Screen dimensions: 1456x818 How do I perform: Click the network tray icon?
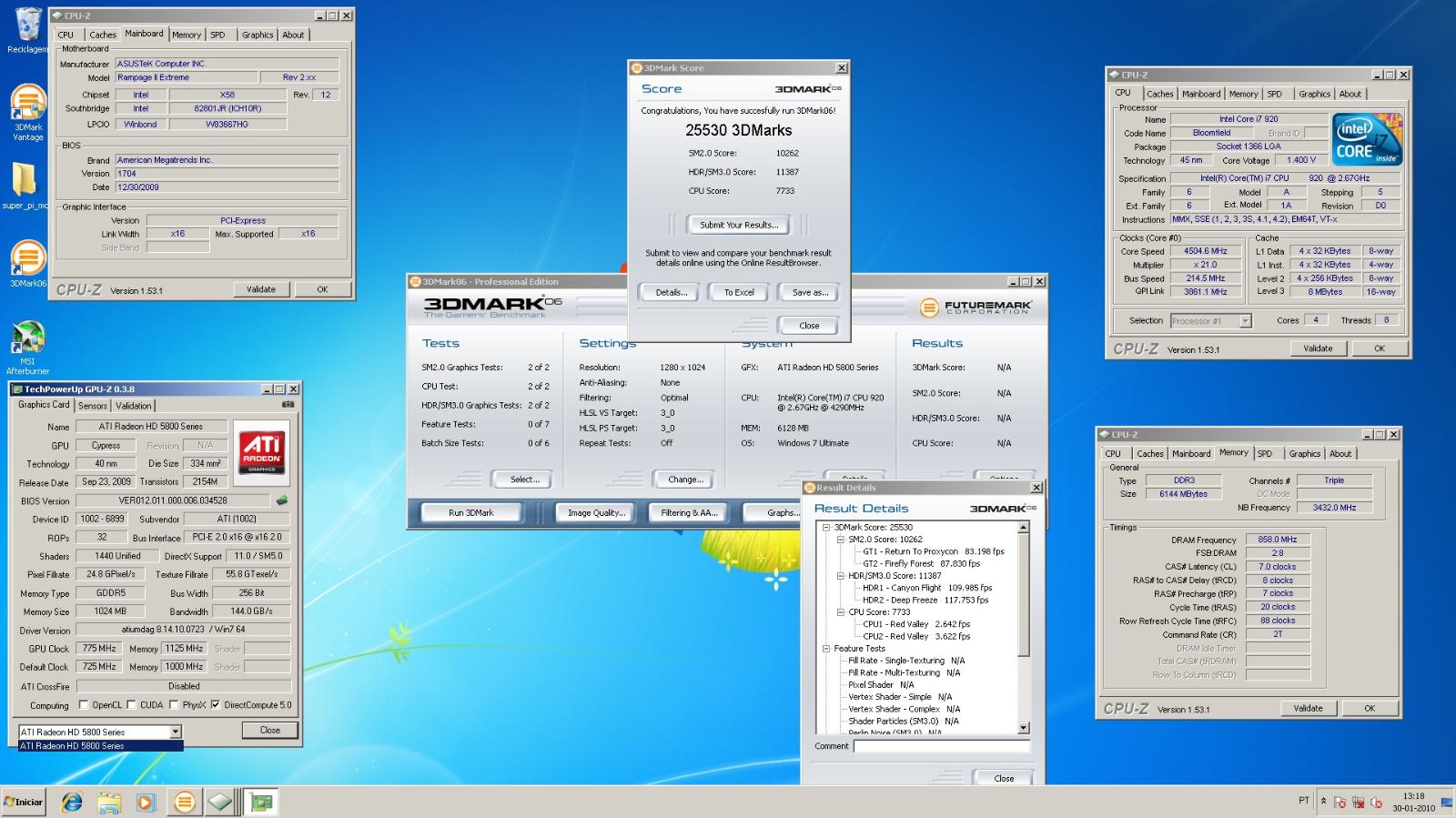[1358, 803]
